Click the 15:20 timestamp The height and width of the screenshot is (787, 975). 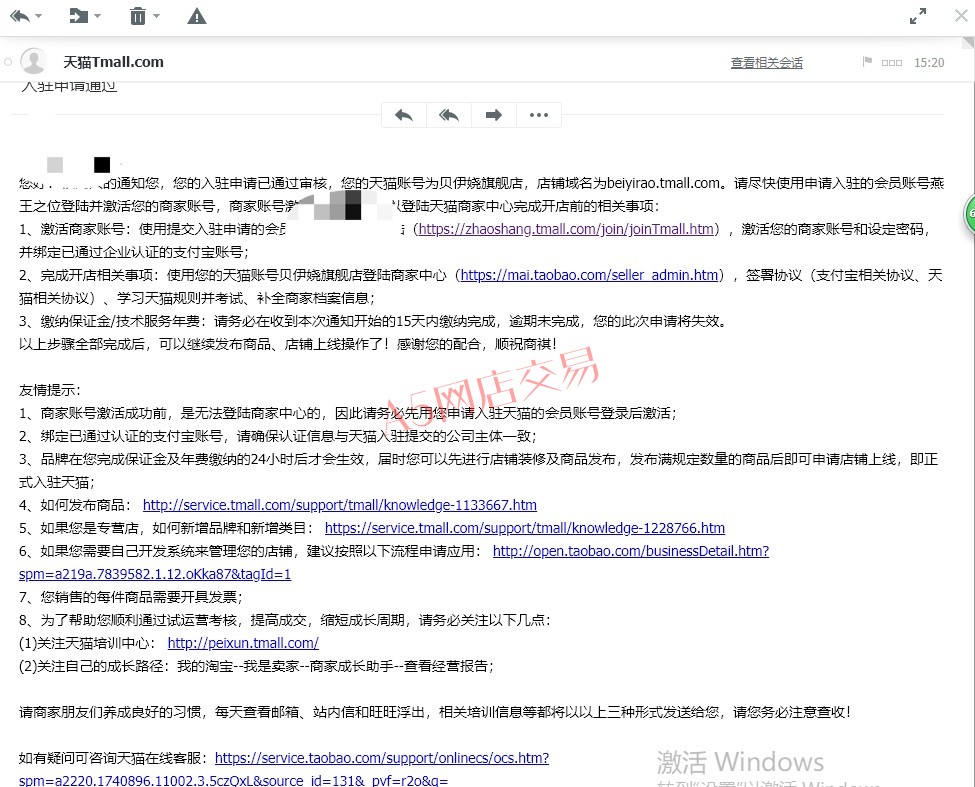pyautogui.click(x=929, y=63)
